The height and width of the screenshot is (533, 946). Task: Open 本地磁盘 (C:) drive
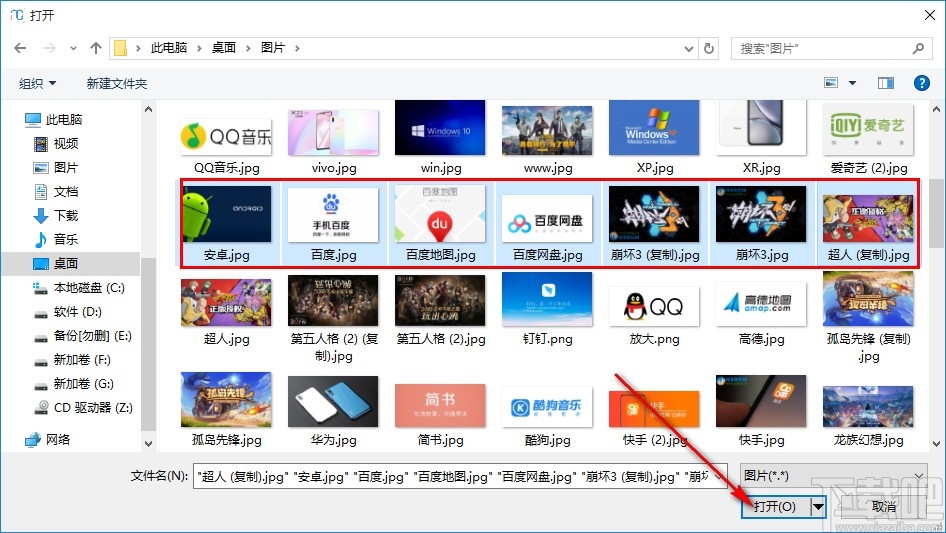pyautogui.click(x=78, y=287)
